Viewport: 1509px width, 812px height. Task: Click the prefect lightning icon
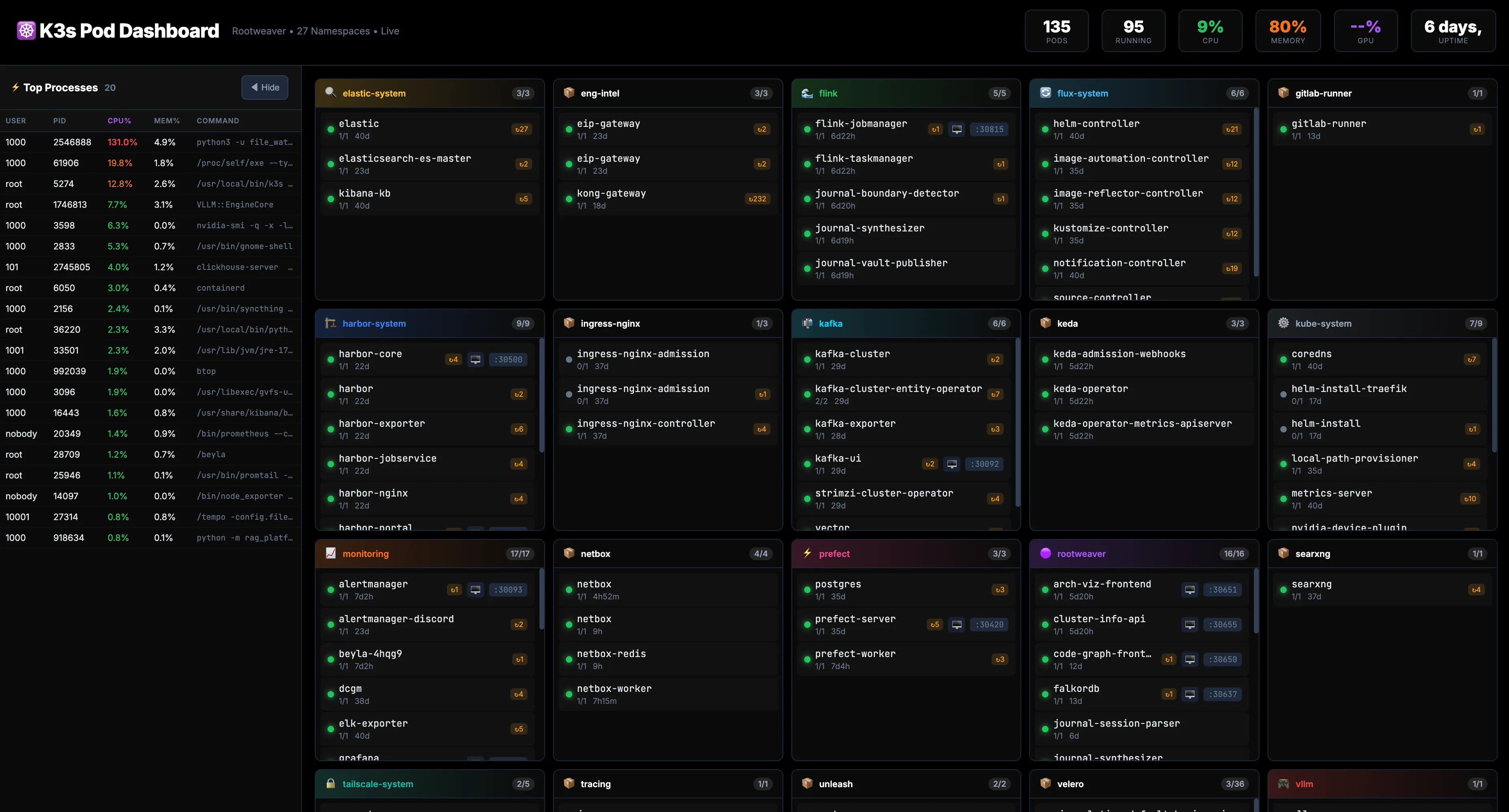point(807,553)
